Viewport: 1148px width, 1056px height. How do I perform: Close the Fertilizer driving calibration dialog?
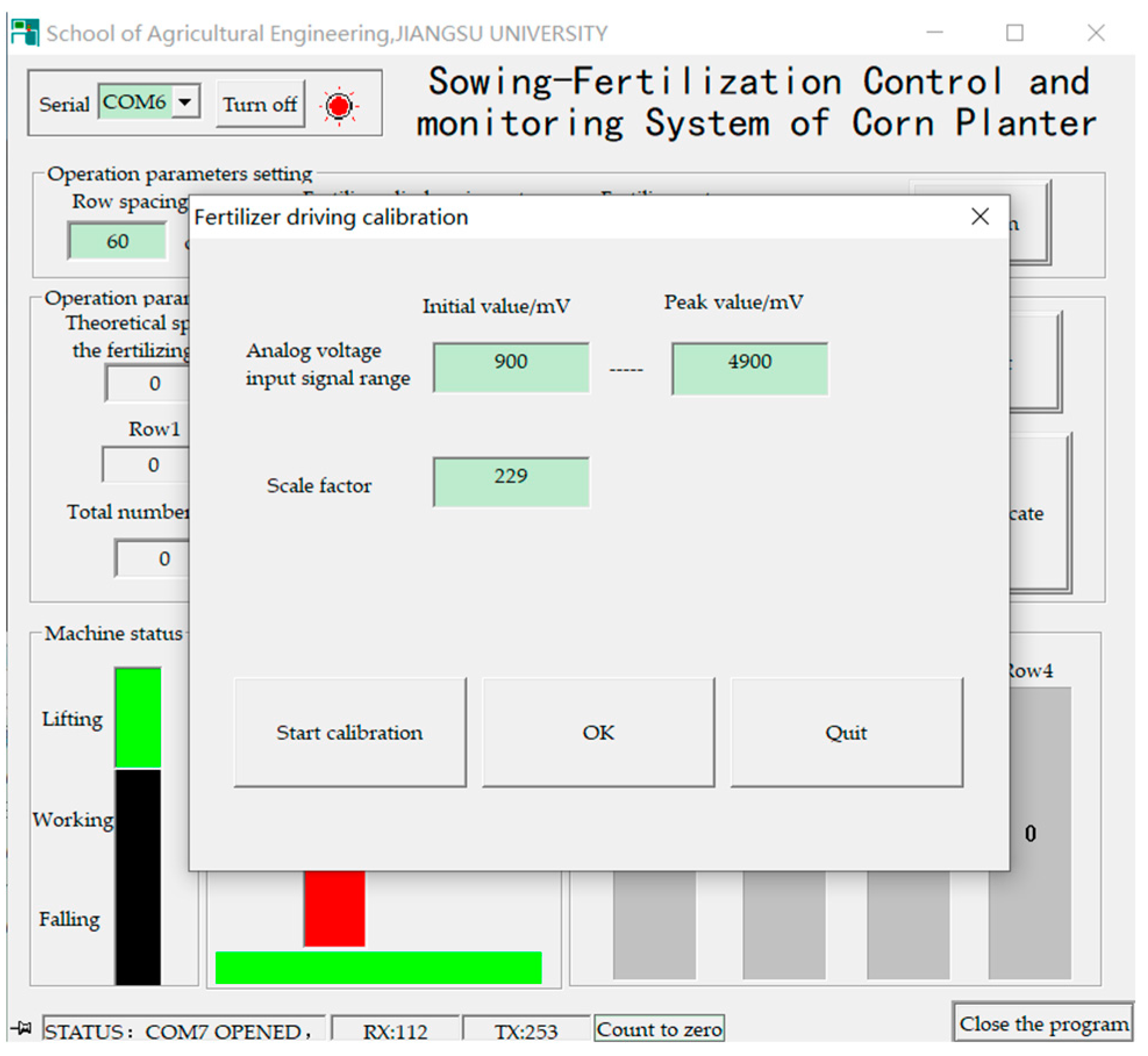click(980, 217)
